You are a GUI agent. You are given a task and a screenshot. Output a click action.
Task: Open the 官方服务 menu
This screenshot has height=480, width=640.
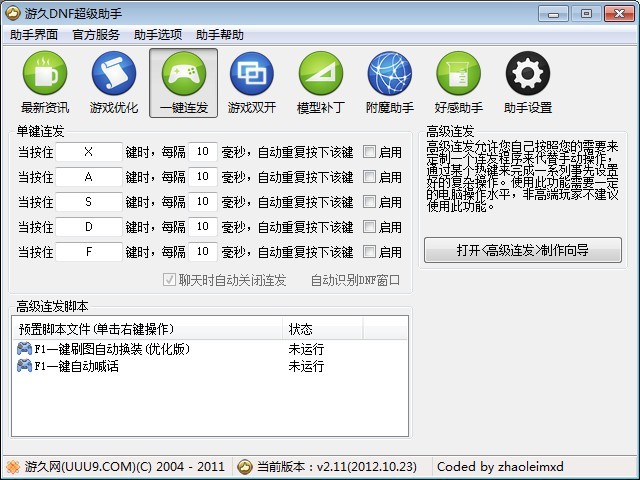point(96,35)
